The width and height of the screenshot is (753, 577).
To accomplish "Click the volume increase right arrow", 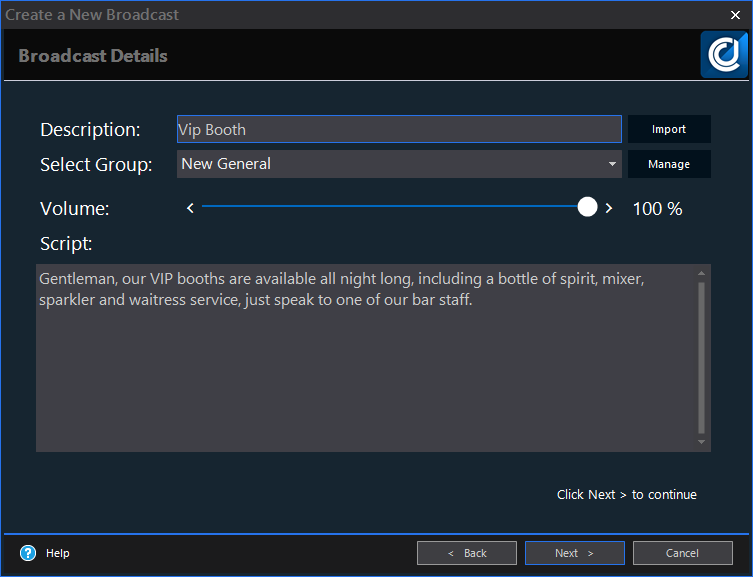I will point(608,208).
